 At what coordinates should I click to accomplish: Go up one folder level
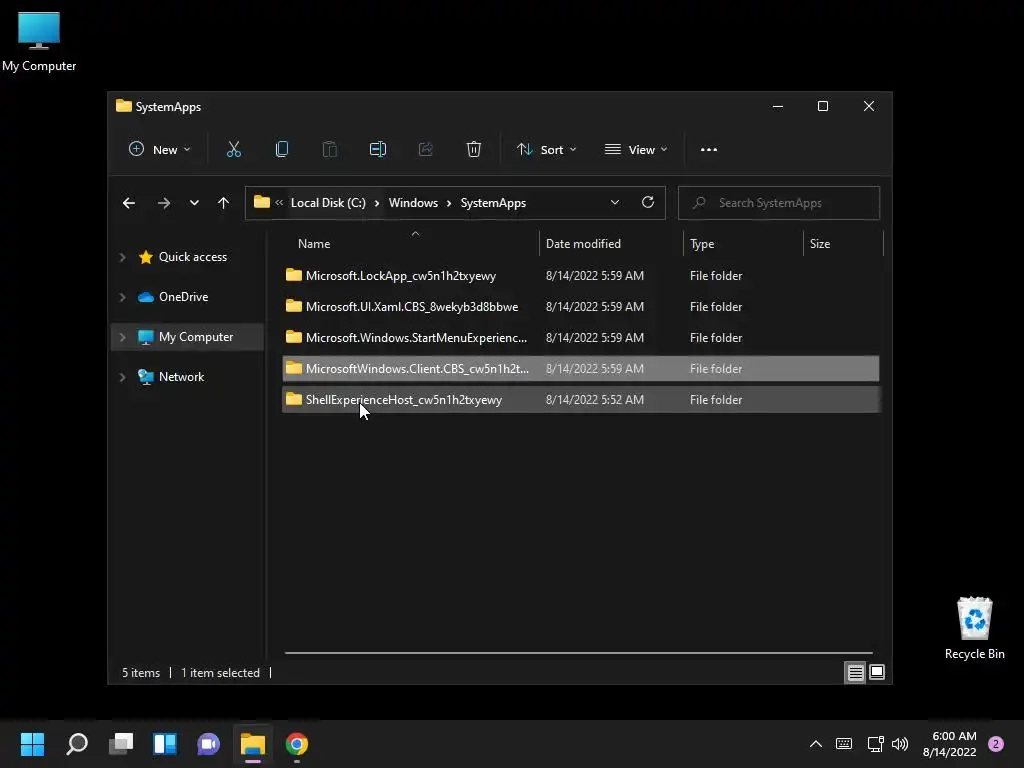click(x=223, y=203)
